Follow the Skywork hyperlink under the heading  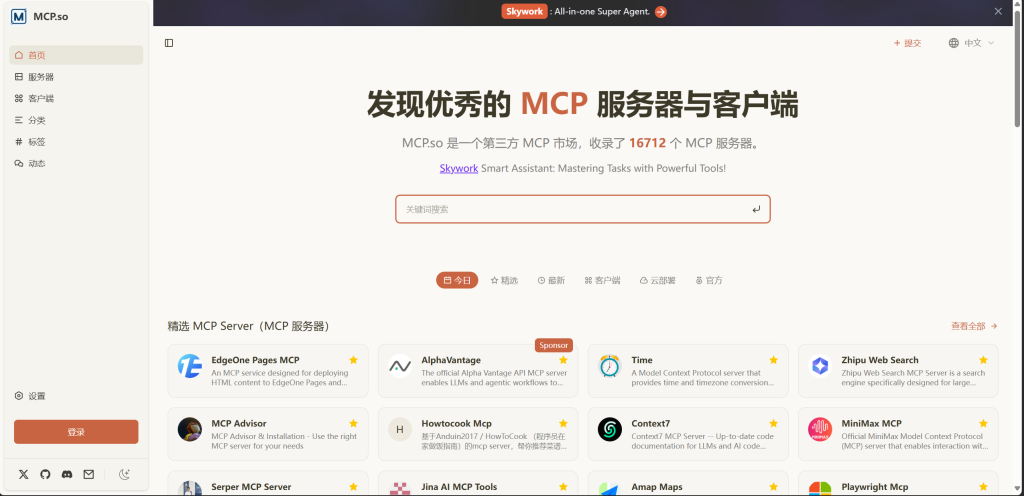[459, 168]
